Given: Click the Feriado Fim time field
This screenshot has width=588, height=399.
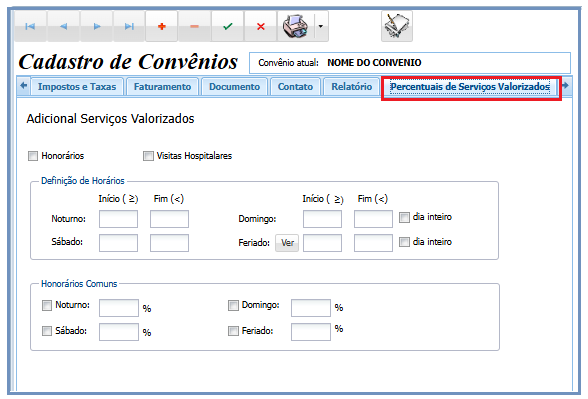Looking at the screenshot, I should [373, 243].
